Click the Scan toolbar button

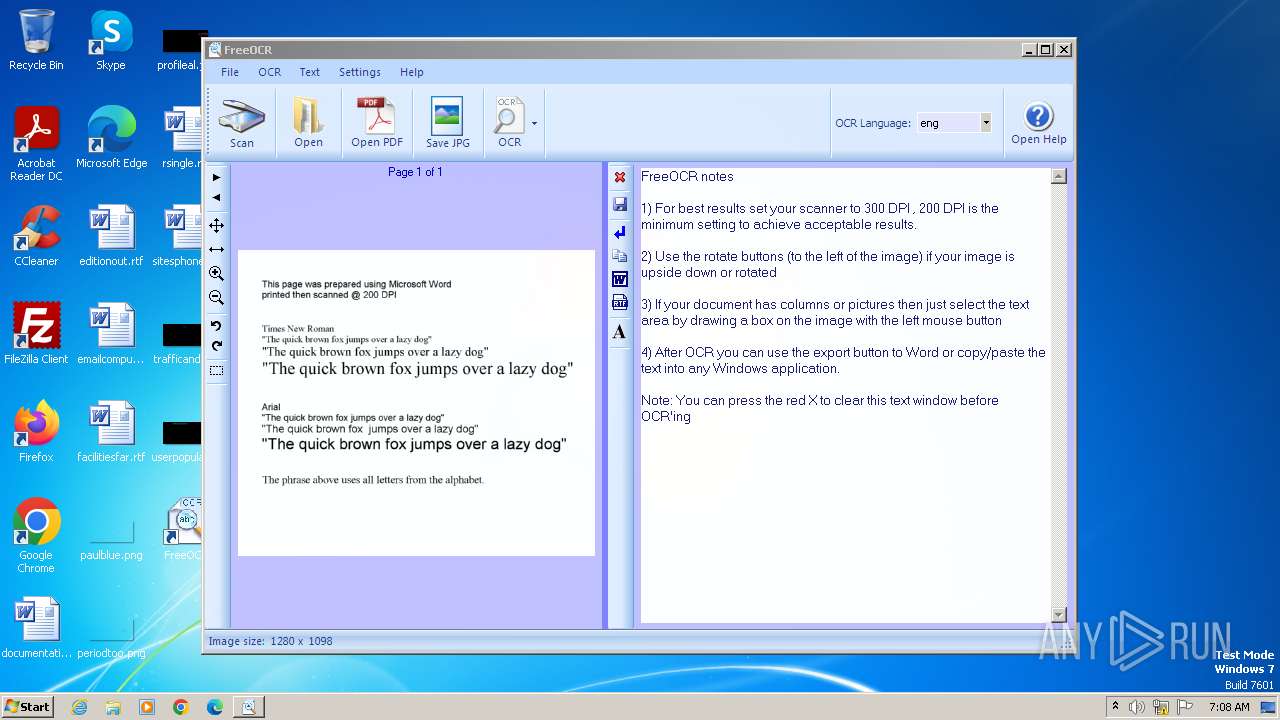[242, 123]
